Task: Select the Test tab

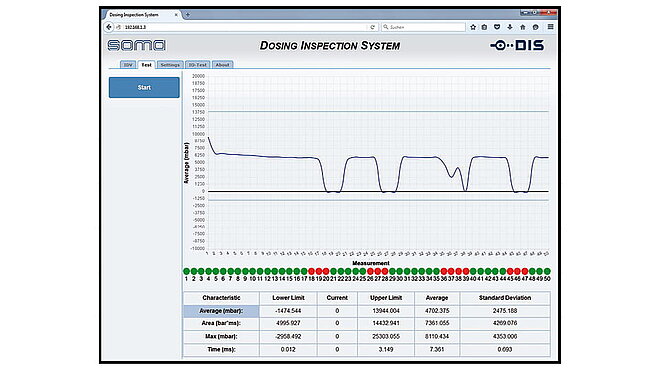Action: [146, 65]
